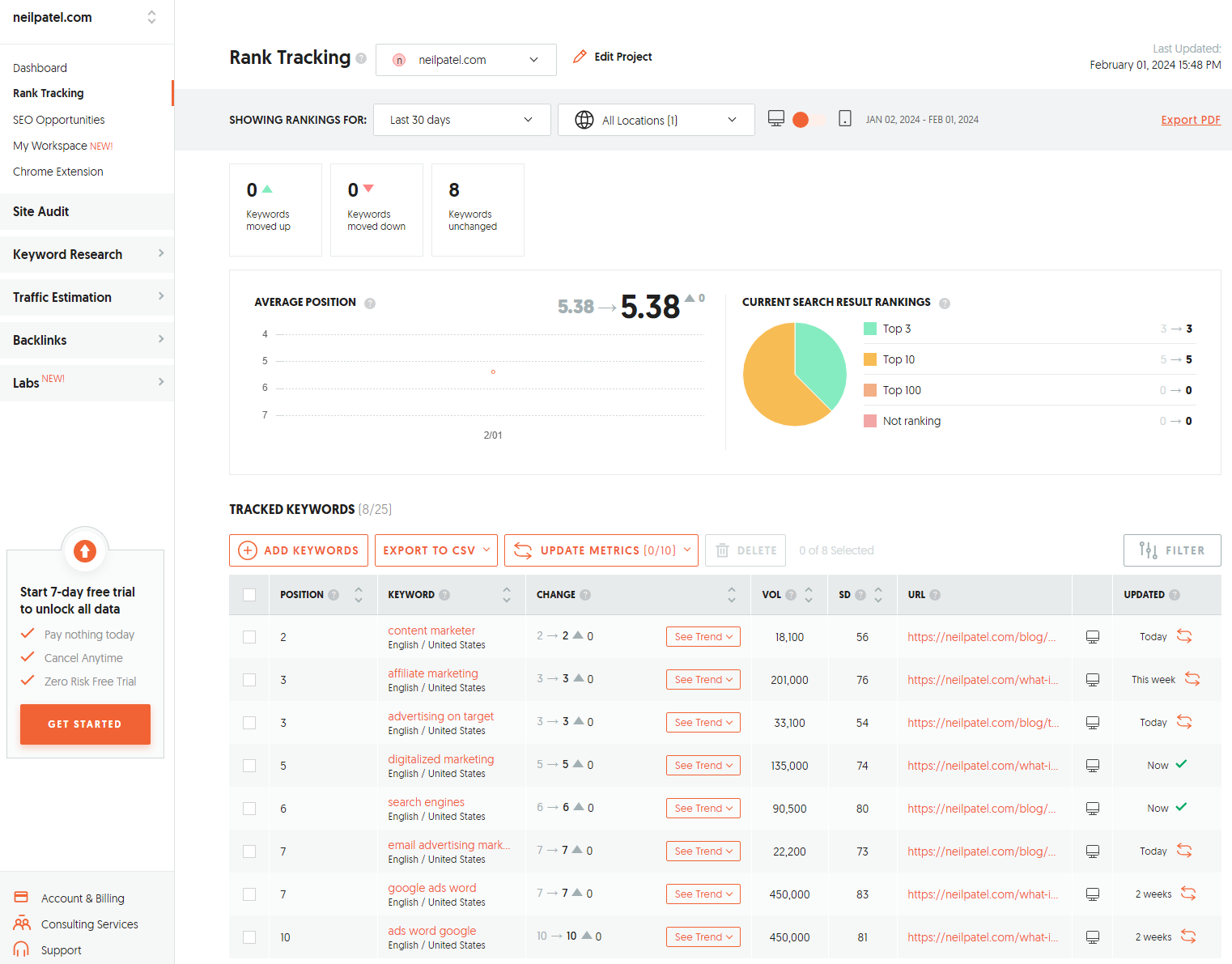Click the Edit Project pencil icon
Image resolution: width=1232 pixels, height=964 pixels.
[x=580, y=57]
